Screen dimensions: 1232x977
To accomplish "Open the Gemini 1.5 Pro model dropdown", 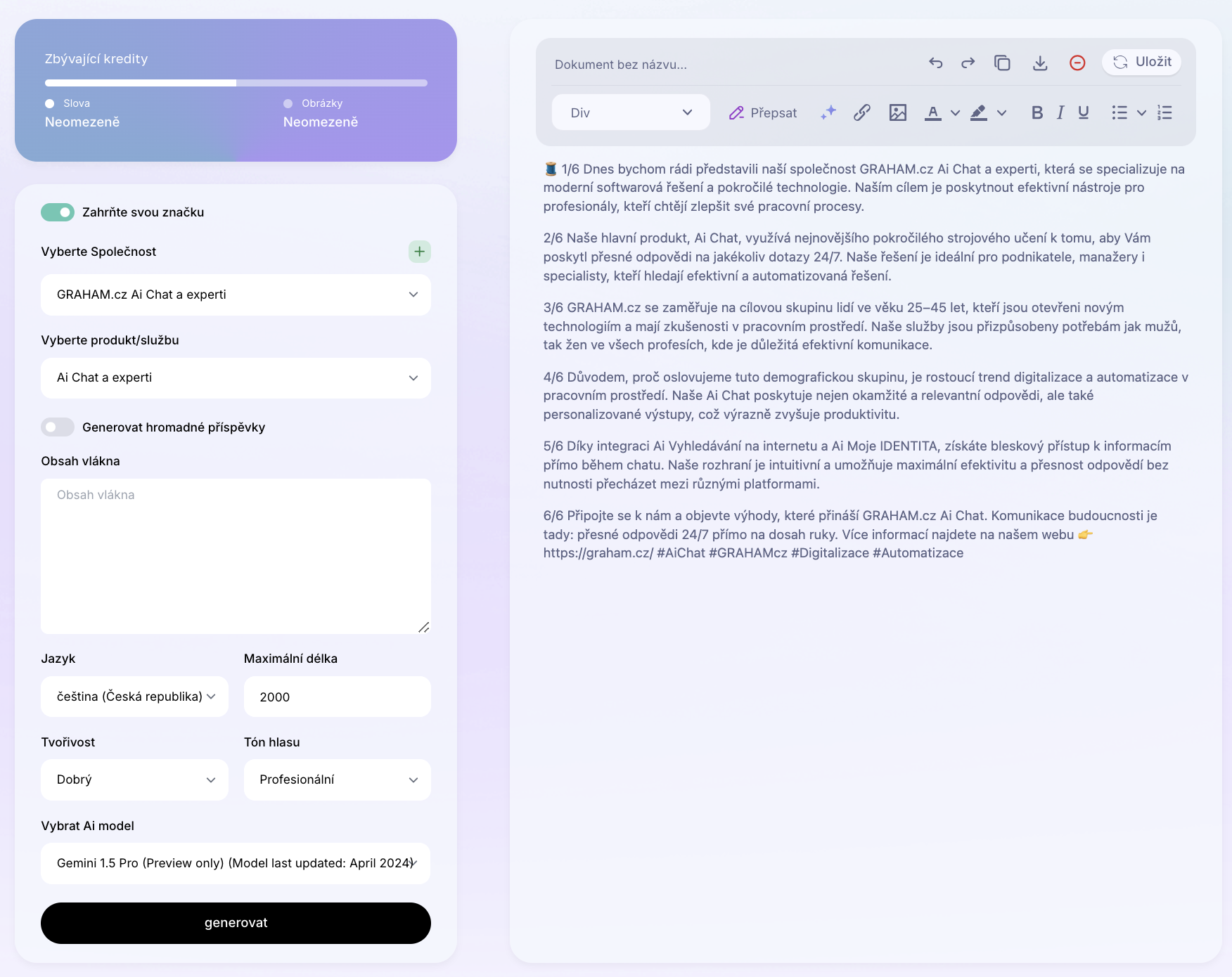I will (x=236, y=863).
